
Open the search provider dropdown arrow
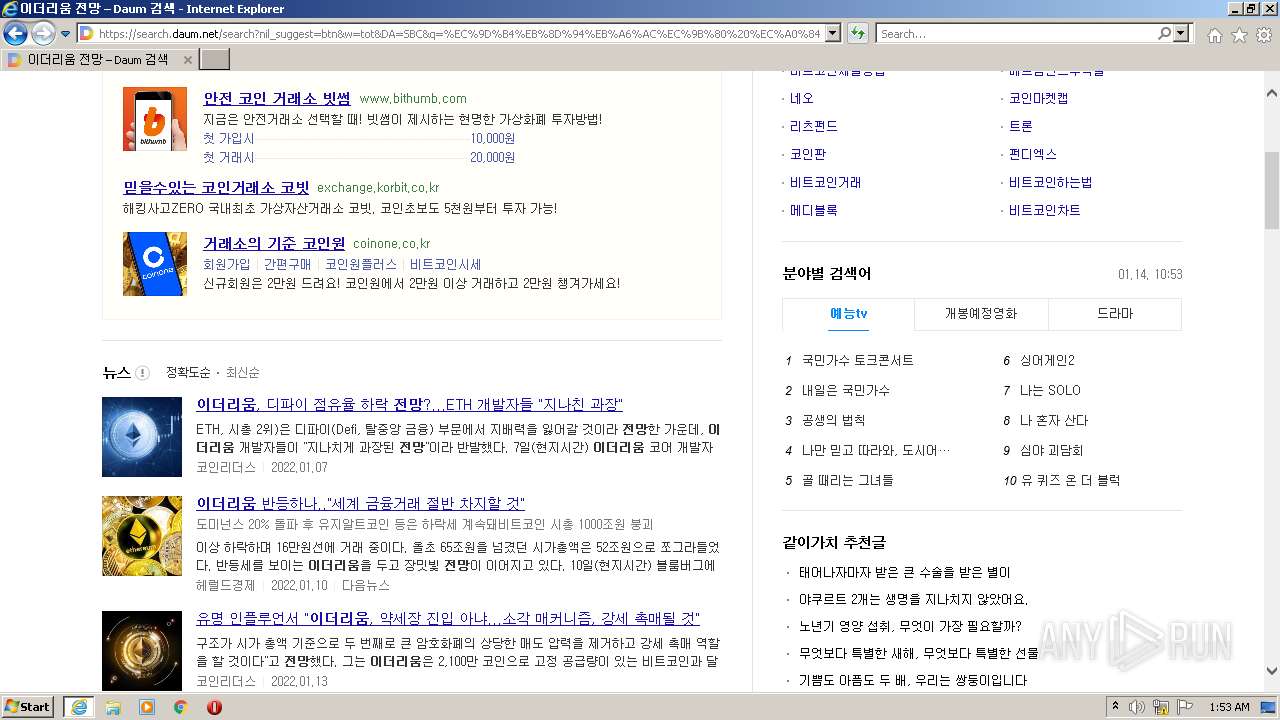coord(1181,33)
